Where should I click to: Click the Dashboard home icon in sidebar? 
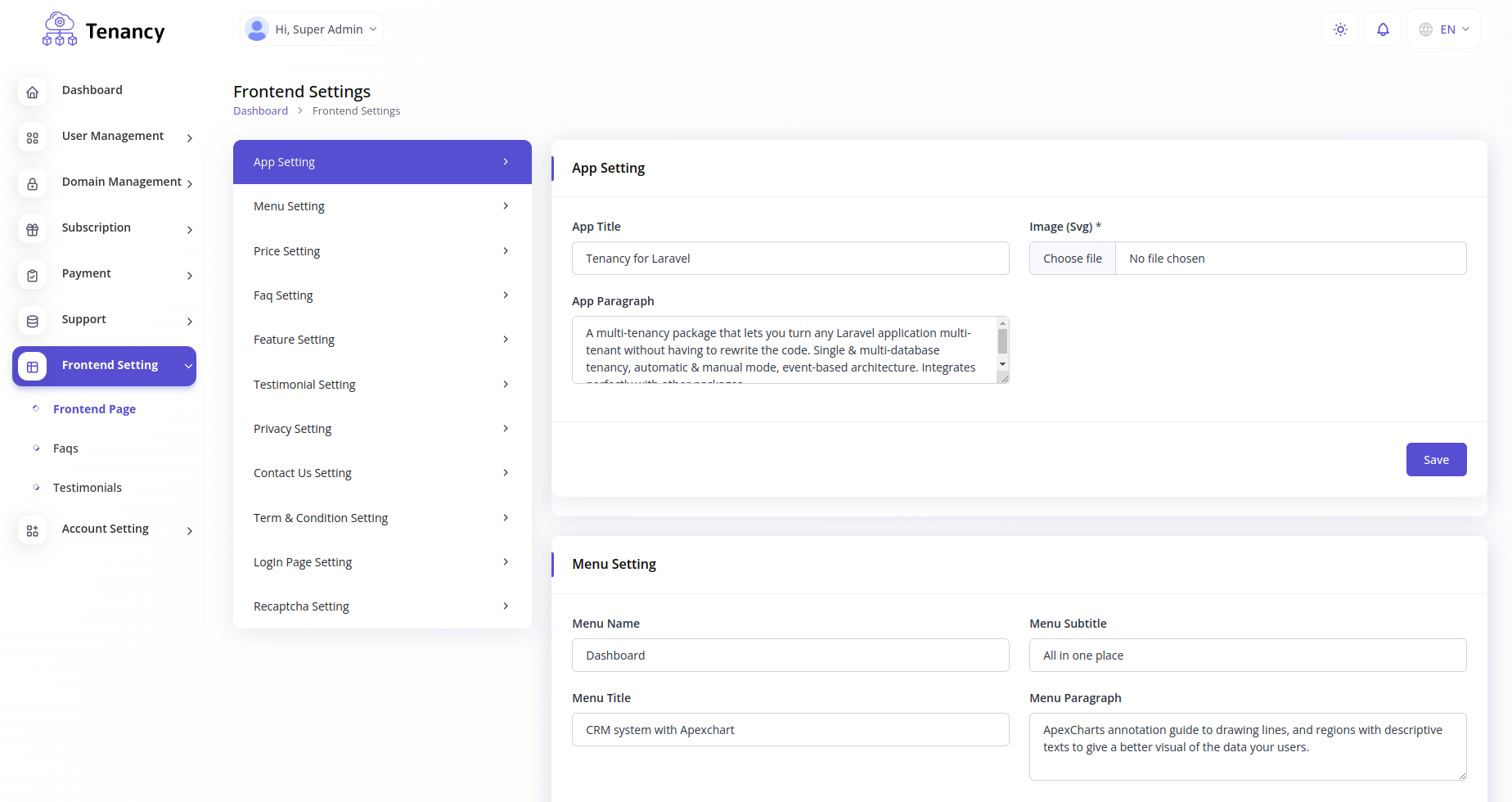pos(33,92)
